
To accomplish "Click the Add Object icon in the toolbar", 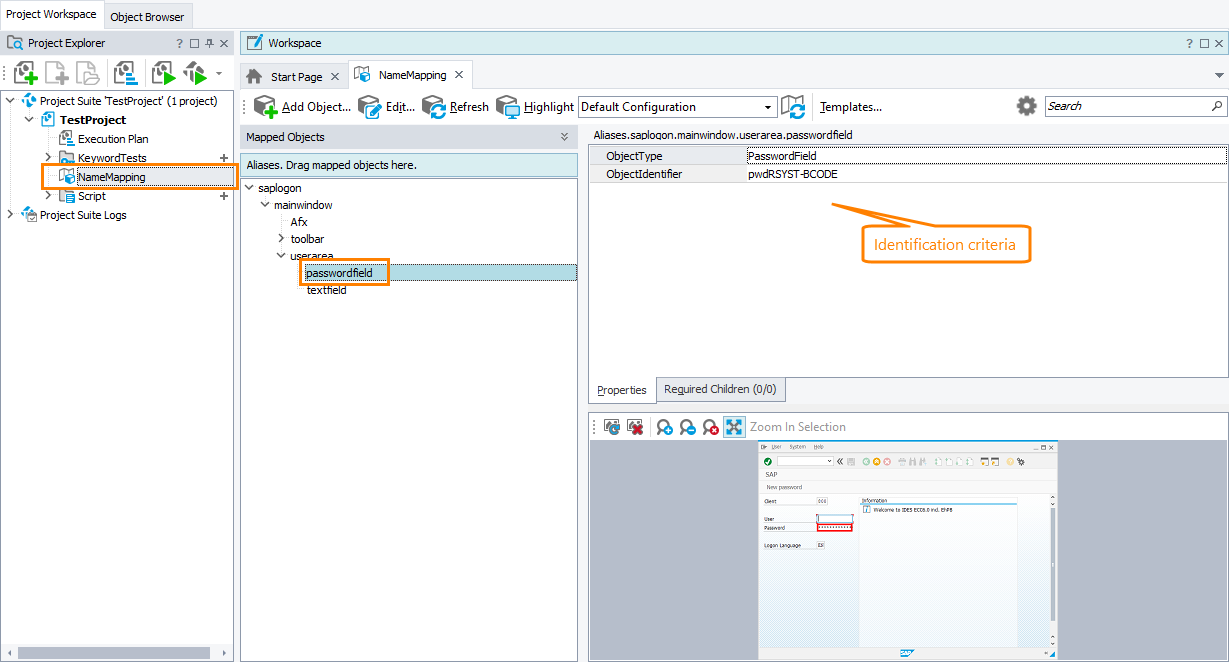I will tap(266, 106).
